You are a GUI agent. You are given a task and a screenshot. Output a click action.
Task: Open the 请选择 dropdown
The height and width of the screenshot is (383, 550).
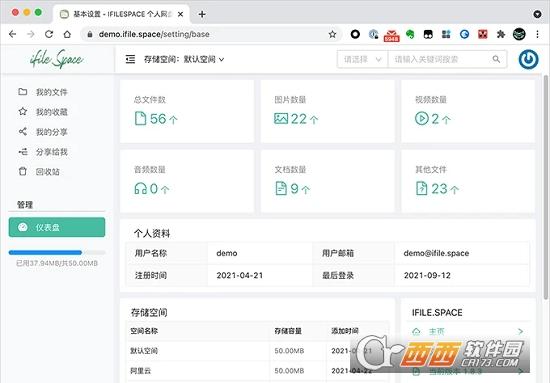click(x=362, y=59)
